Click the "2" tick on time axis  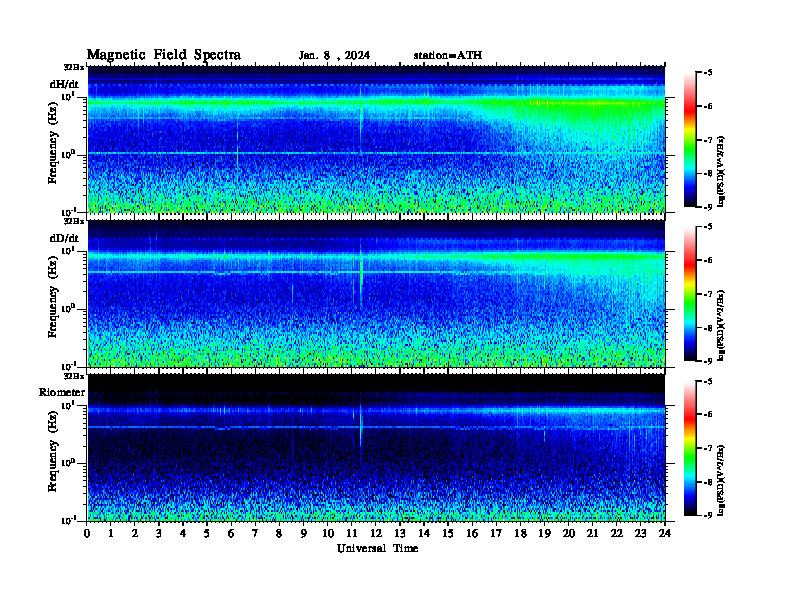[135, 533]
